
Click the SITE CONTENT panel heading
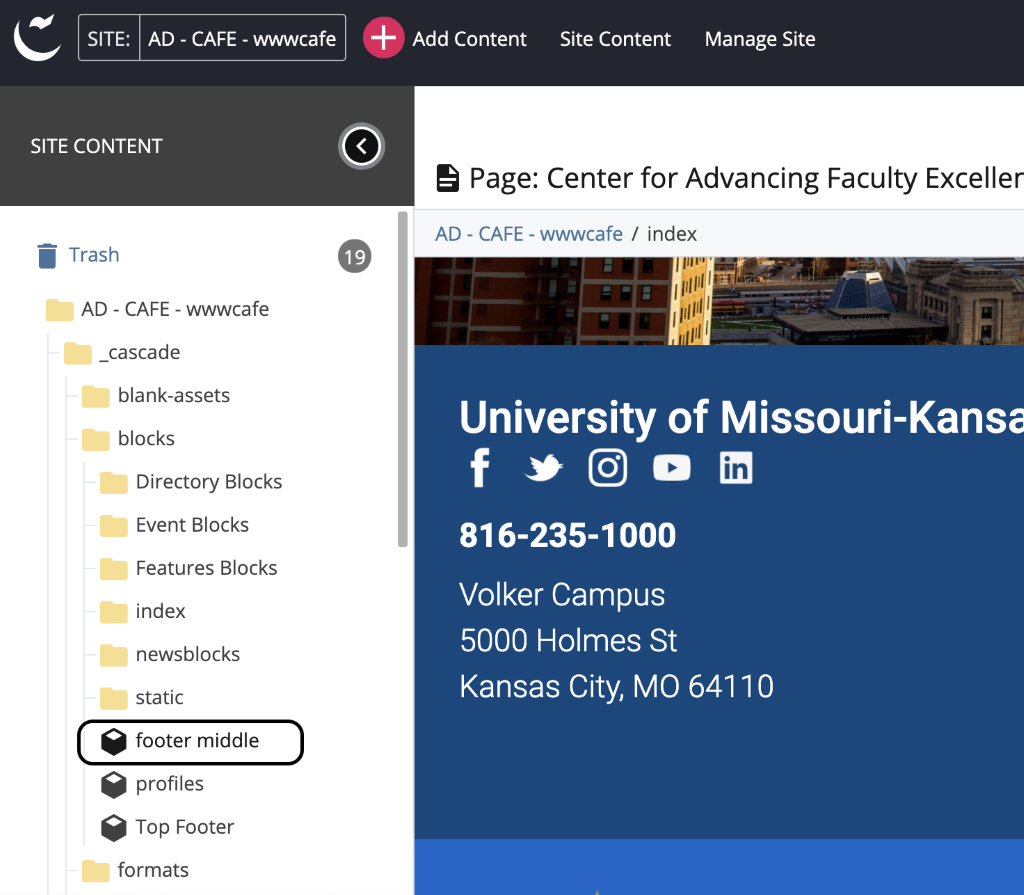96,146
